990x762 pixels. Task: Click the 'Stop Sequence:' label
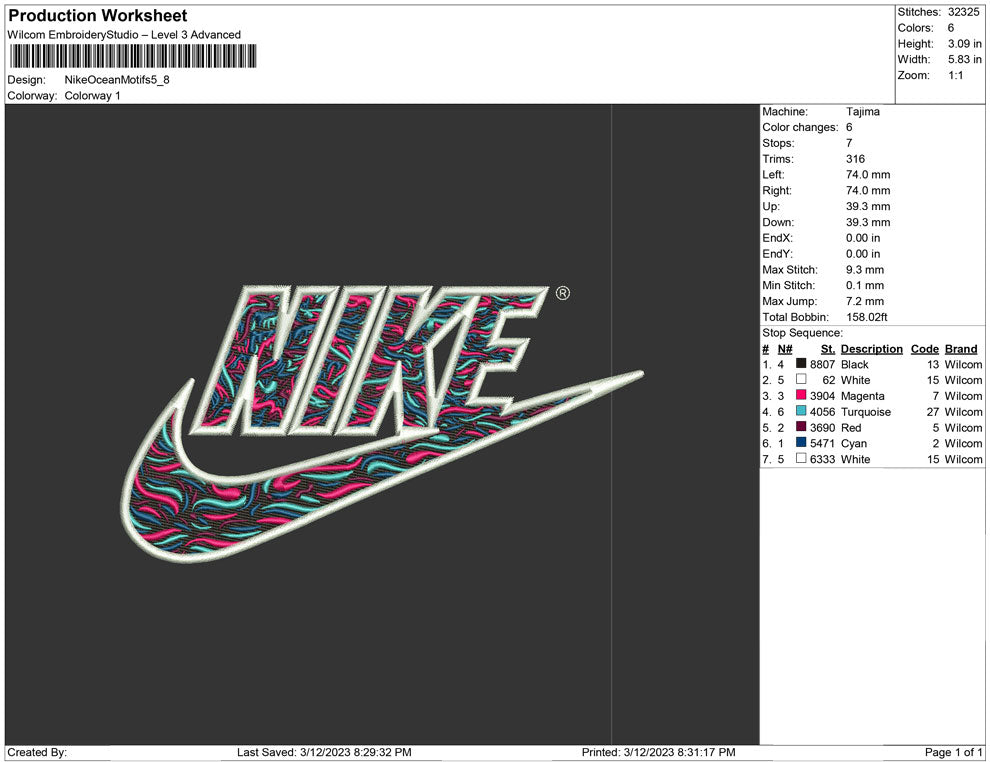802,333
